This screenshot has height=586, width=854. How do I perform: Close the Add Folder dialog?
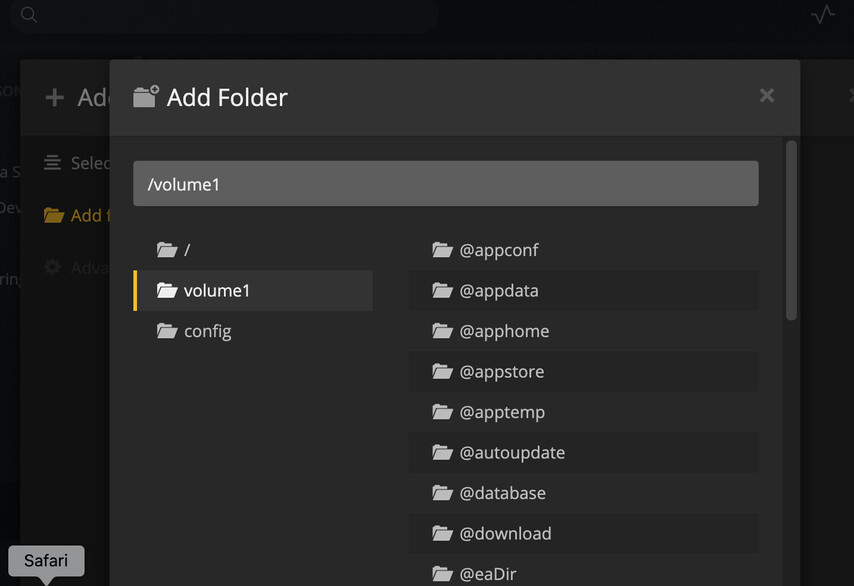point(767,96)
